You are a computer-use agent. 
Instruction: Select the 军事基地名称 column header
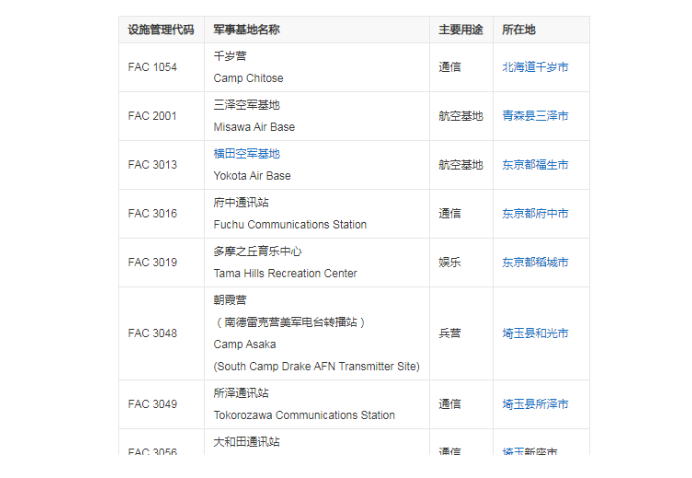tap(246, 30)
